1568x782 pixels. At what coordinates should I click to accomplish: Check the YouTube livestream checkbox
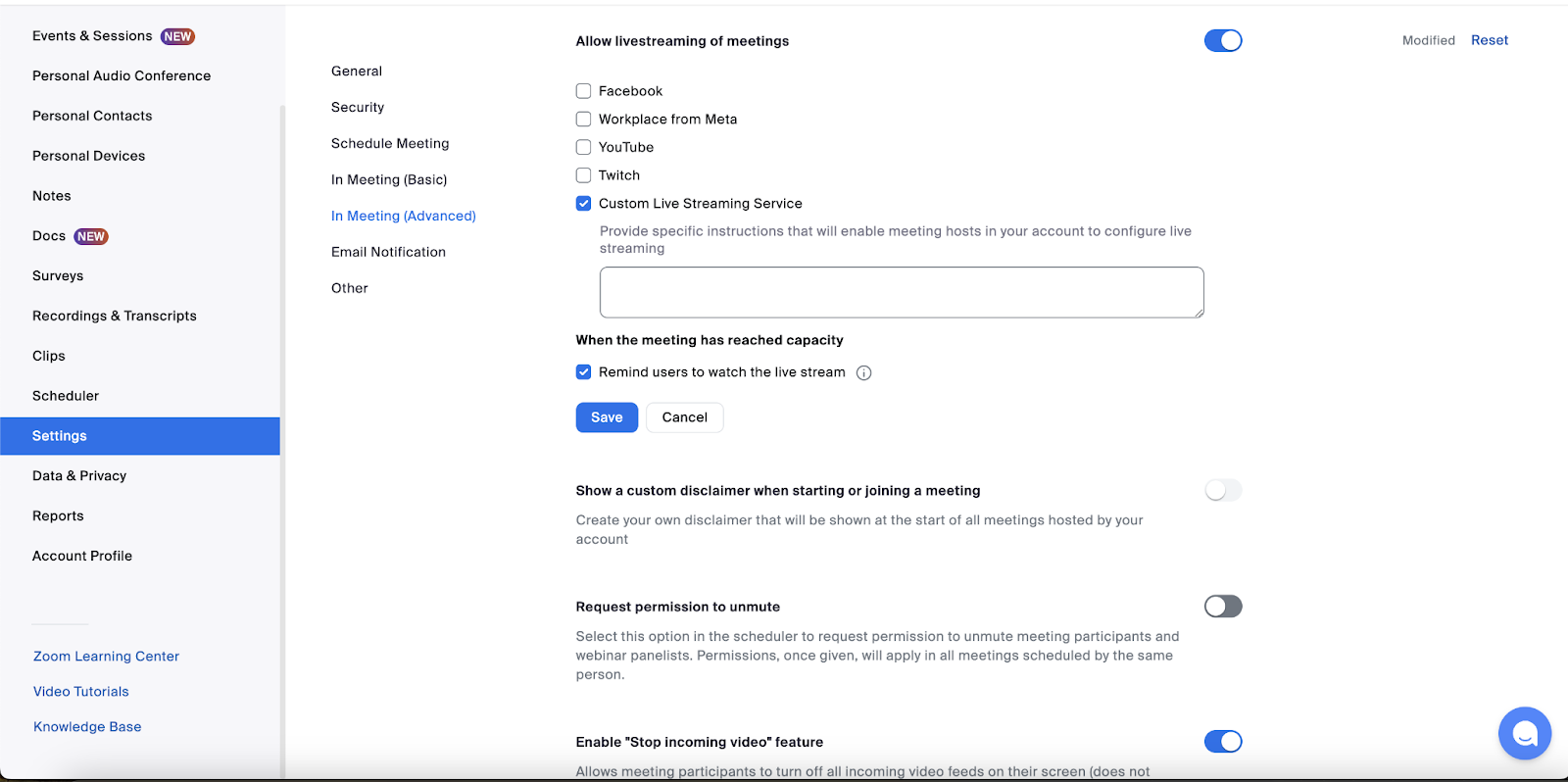click(583, 147)
